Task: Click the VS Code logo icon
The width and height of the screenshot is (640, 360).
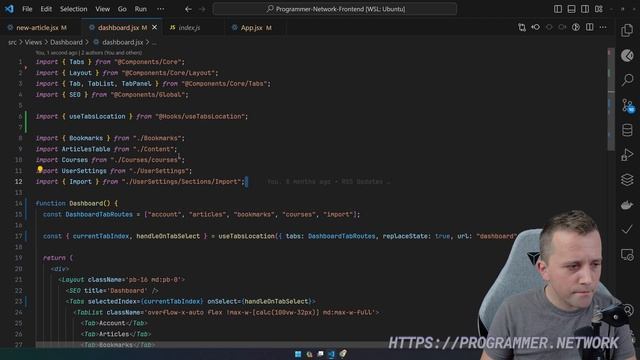Action: 9,9
